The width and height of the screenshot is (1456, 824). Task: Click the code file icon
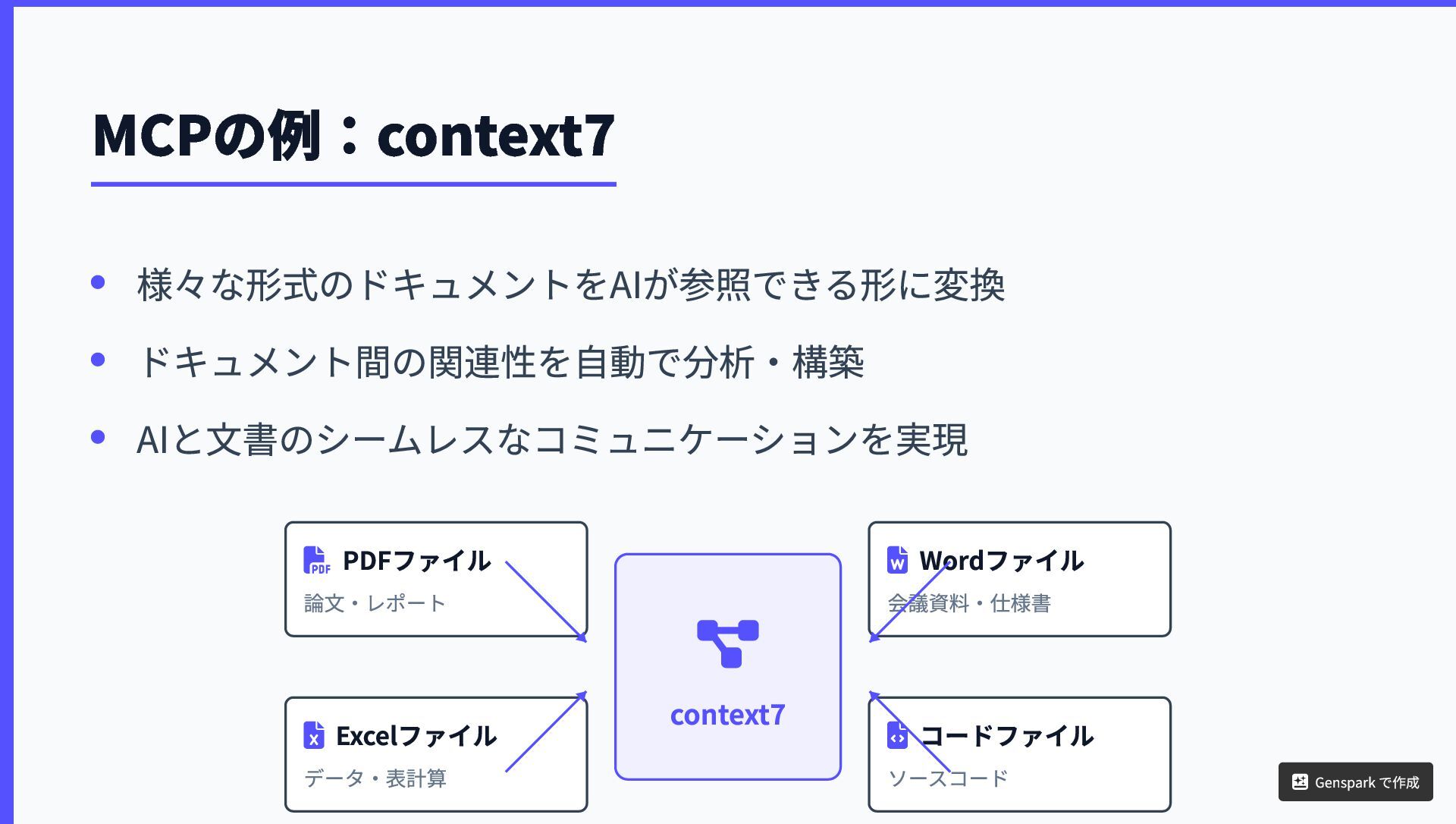(897, 735)
